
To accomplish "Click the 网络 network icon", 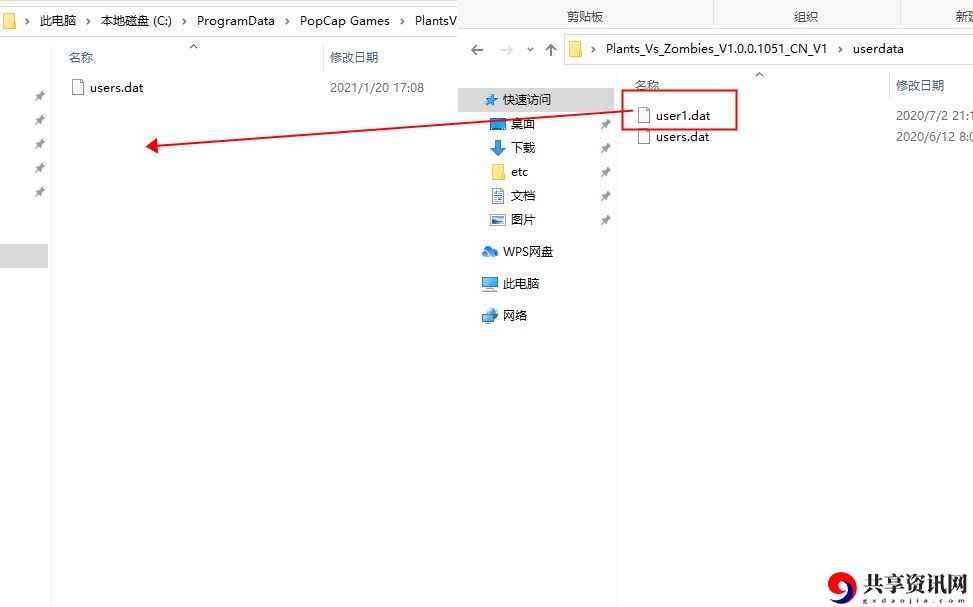I will click(x=490, y=316).
